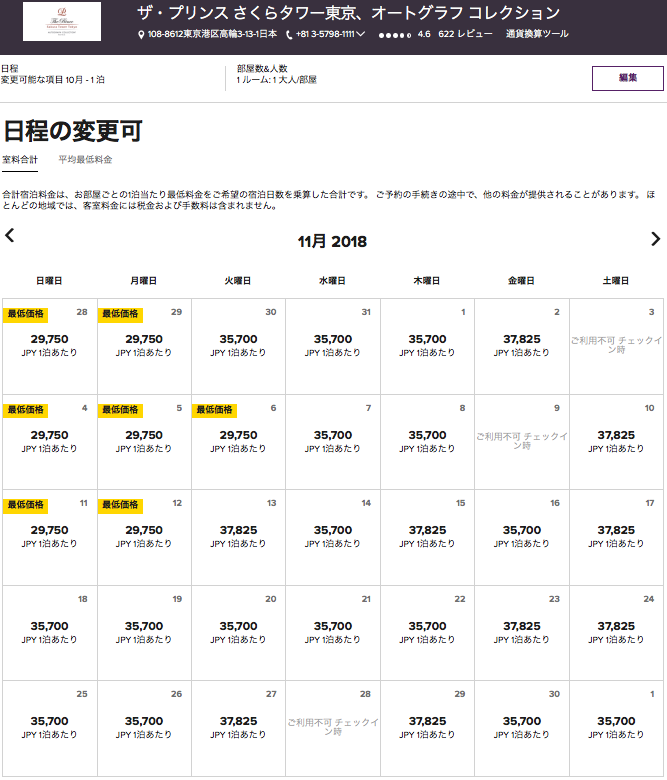Choose October 31 date cell
This screenshot has height=780, width=667.
point(333,346)
